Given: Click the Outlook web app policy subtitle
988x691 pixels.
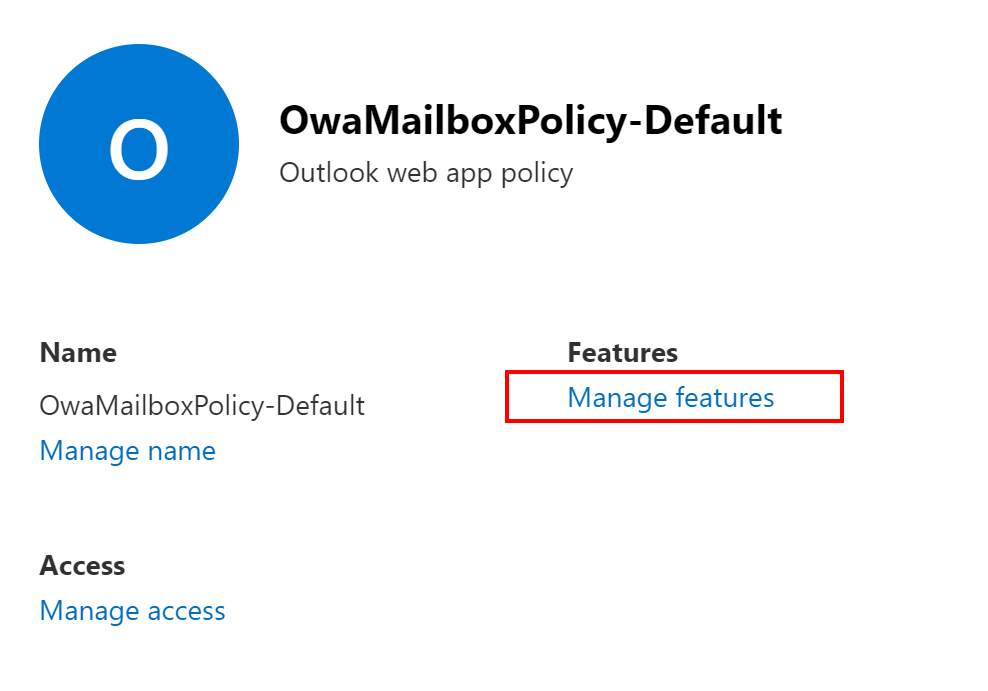Looking at the screenshot, I should tap(426, 172).
